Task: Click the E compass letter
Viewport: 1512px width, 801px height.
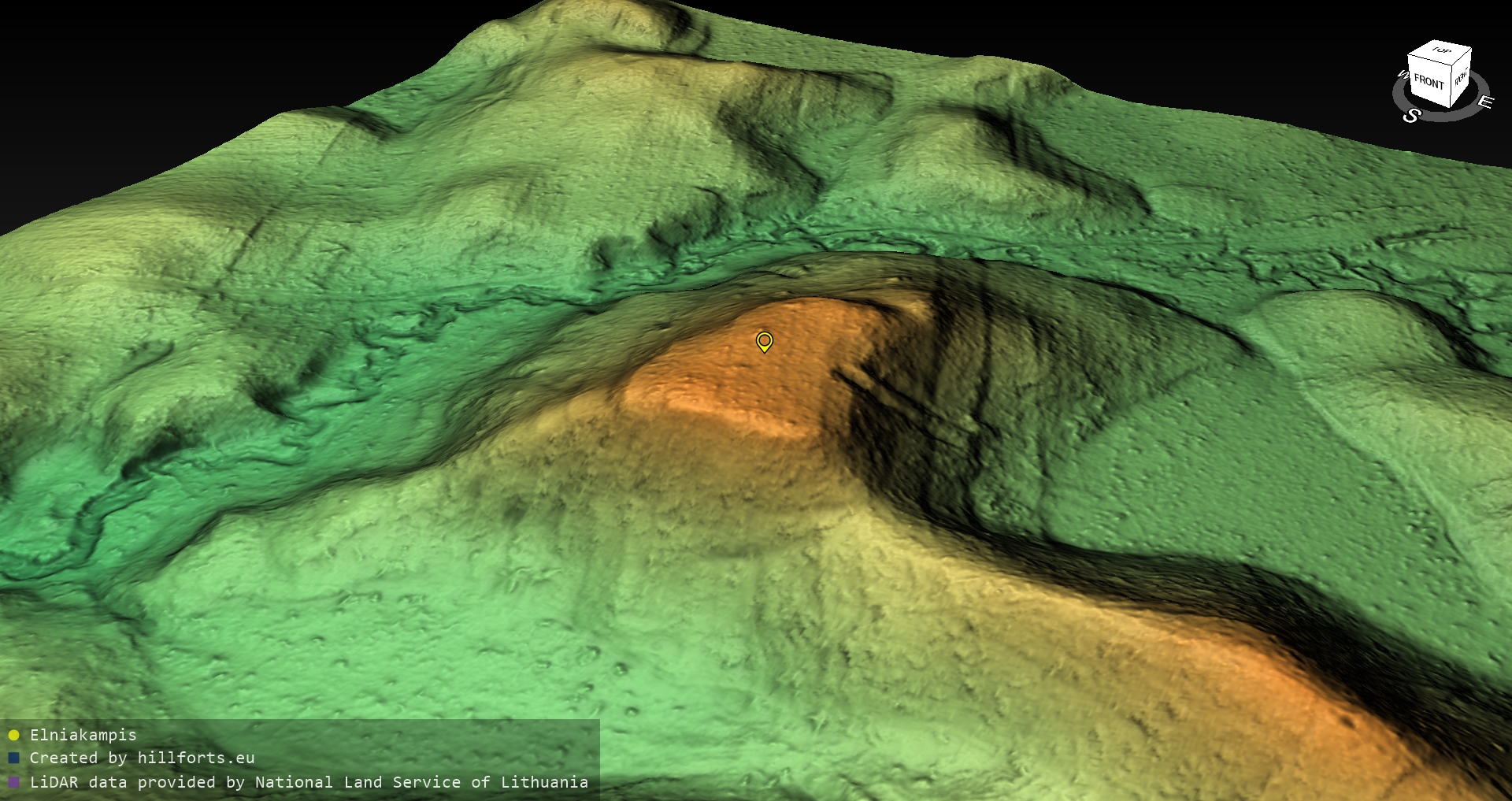Action: point(1484,102)
